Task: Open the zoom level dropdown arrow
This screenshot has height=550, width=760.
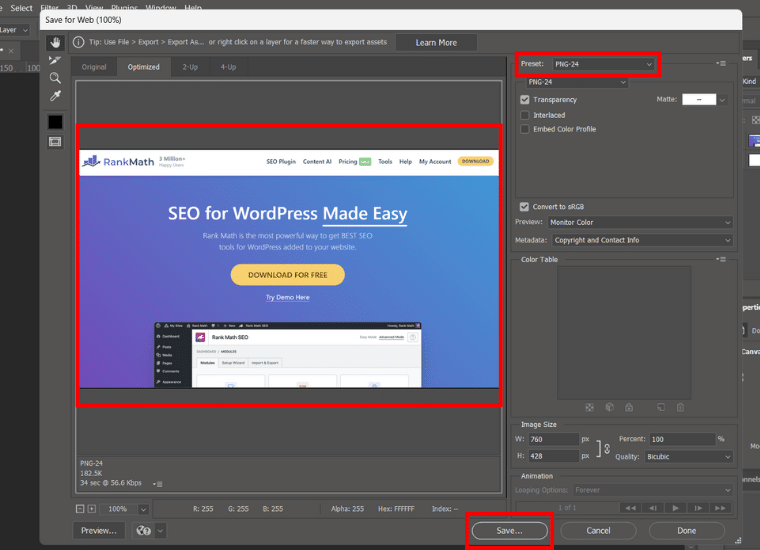Action: [x=143, y=509]
